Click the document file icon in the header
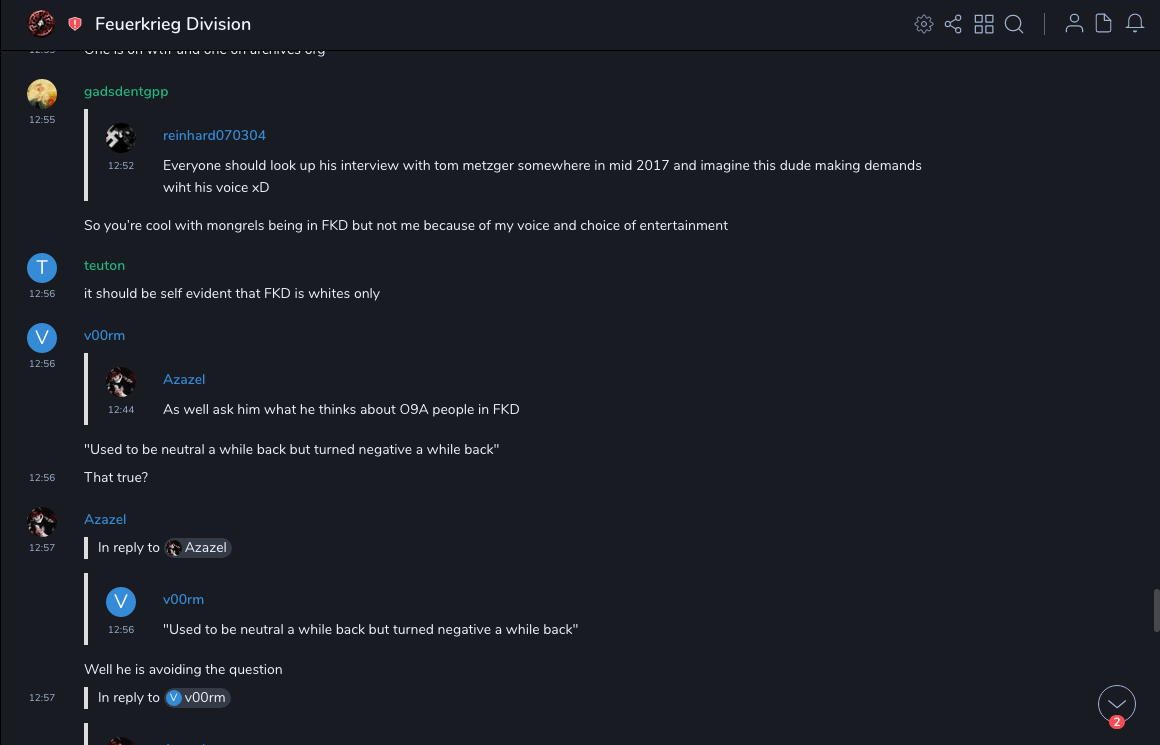 click(1104, 24)
